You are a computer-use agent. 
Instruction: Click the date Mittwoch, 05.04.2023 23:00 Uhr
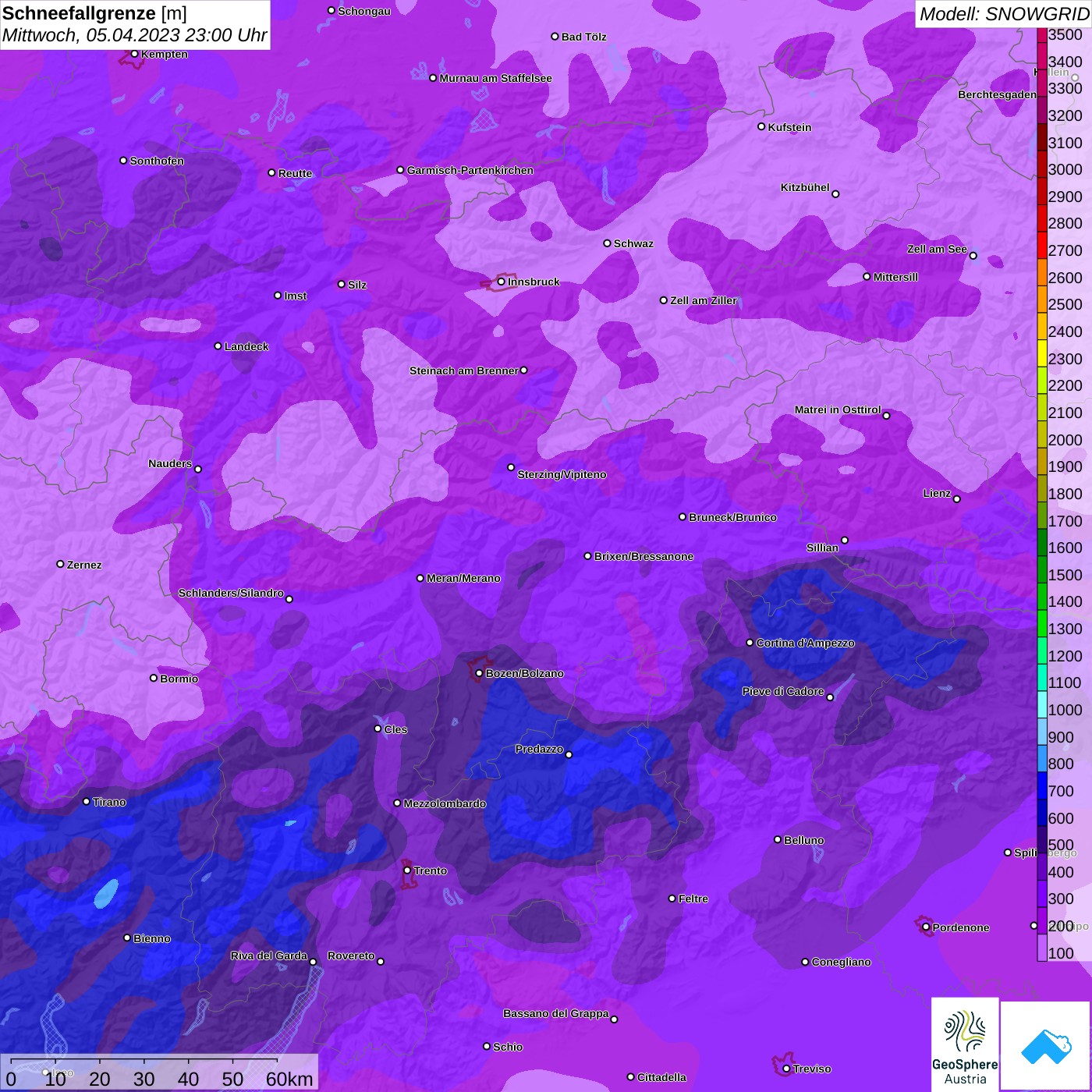[135, 36]
